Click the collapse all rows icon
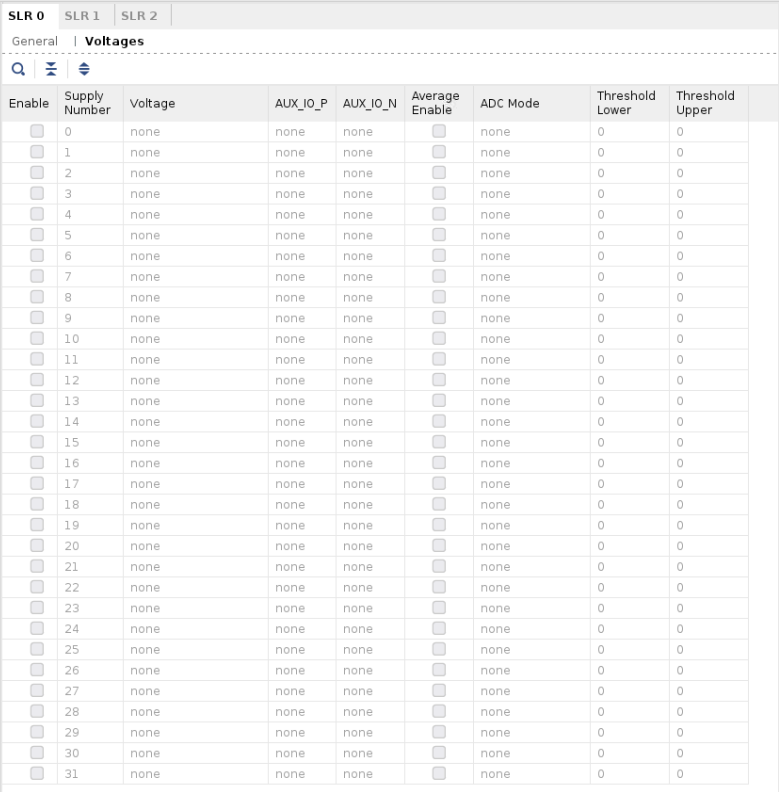This screenshot has width=779, height=792. point(51,69)
